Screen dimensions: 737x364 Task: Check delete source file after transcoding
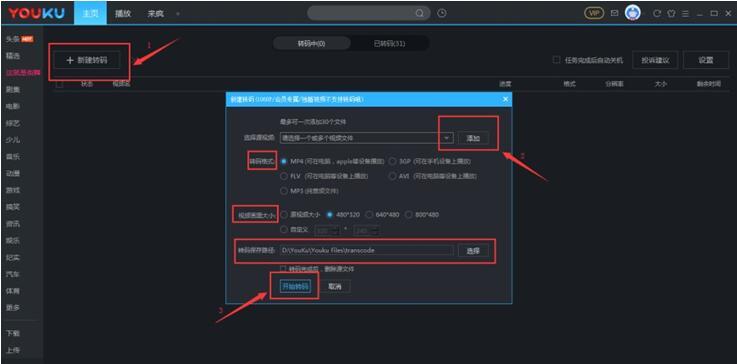[283, 269]
